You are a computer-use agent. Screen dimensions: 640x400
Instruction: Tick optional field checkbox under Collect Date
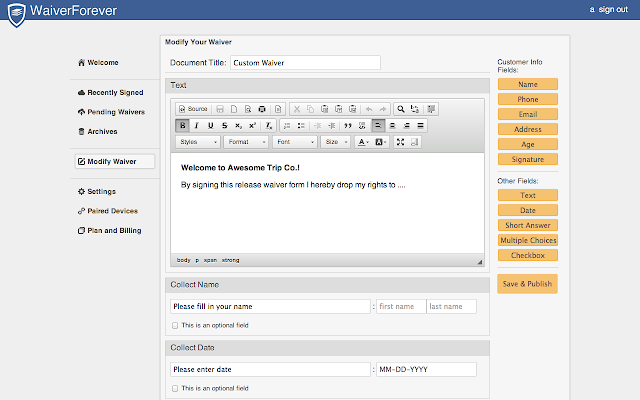pyautogui.click(x=175, y=388)
